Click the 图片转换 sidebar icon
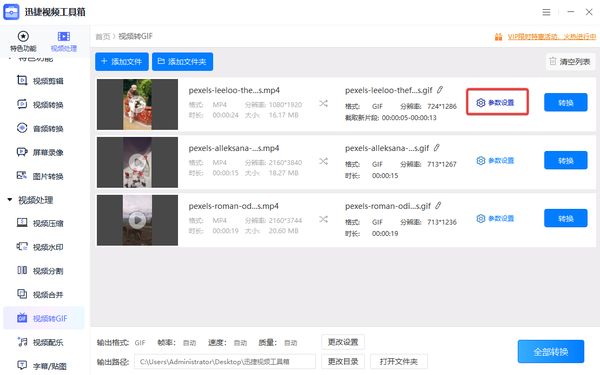Screen dimensions: 600x375 pyautogui.click(x=22, y=176)
